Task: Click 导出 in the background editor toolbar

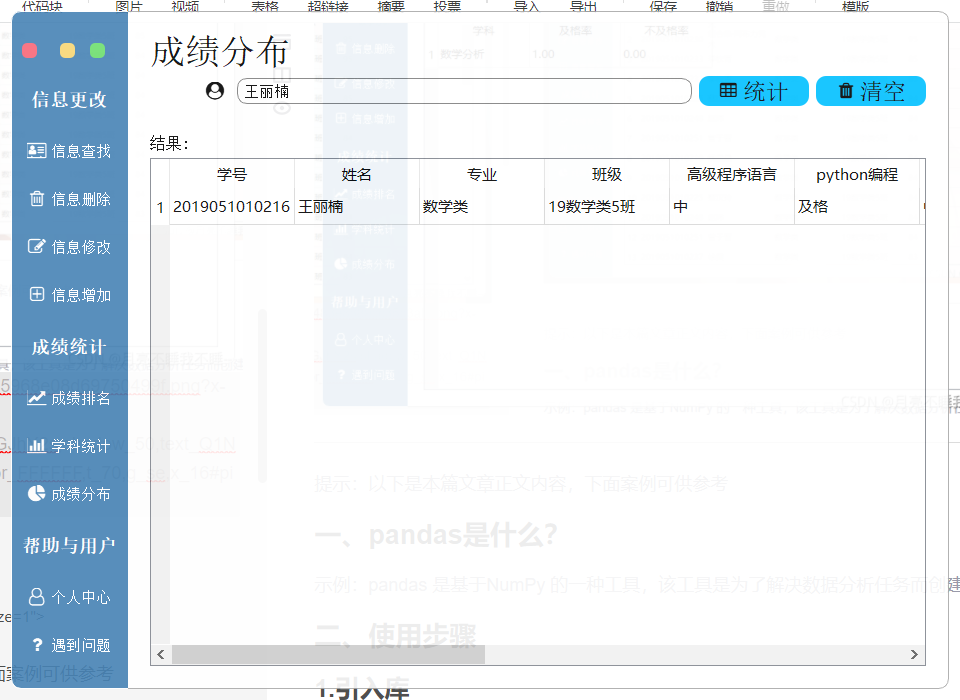Action: point(583,6)
